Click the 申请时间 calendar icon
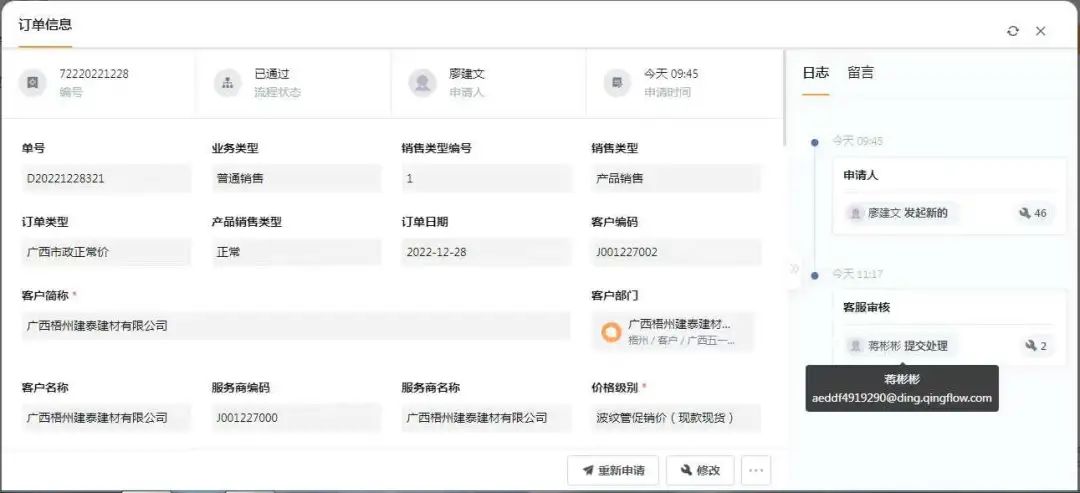1080x493 pixels. tap(617, 83)
